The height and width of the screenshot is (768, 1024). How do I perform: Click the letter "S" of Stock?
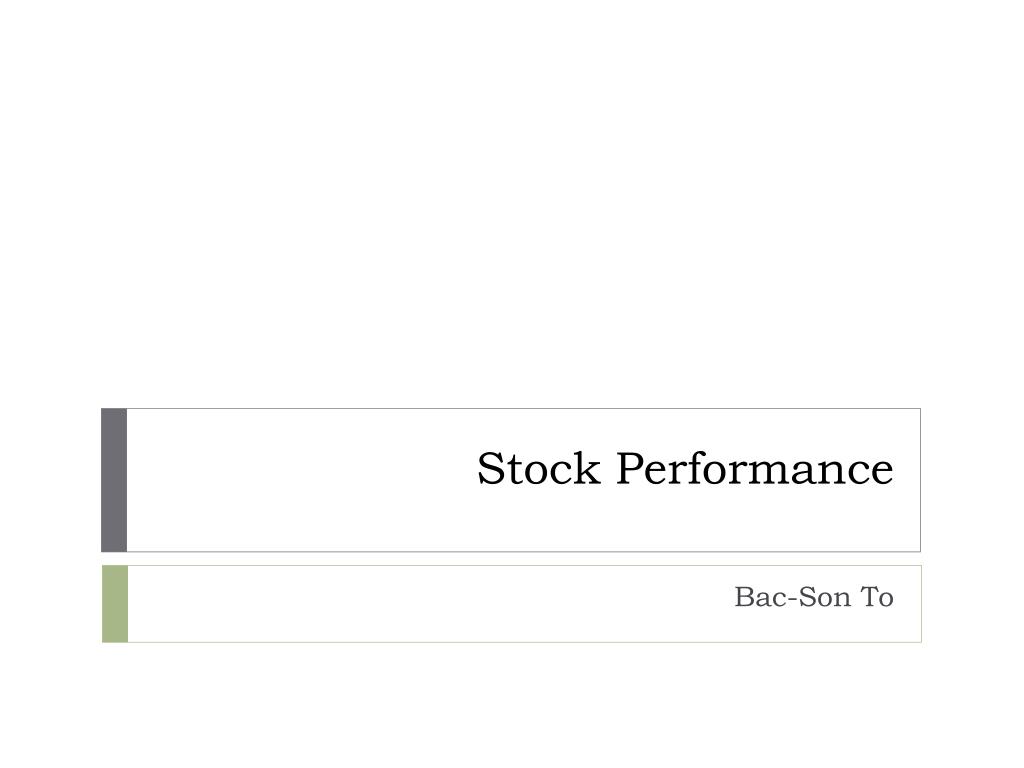coord(491,468)
